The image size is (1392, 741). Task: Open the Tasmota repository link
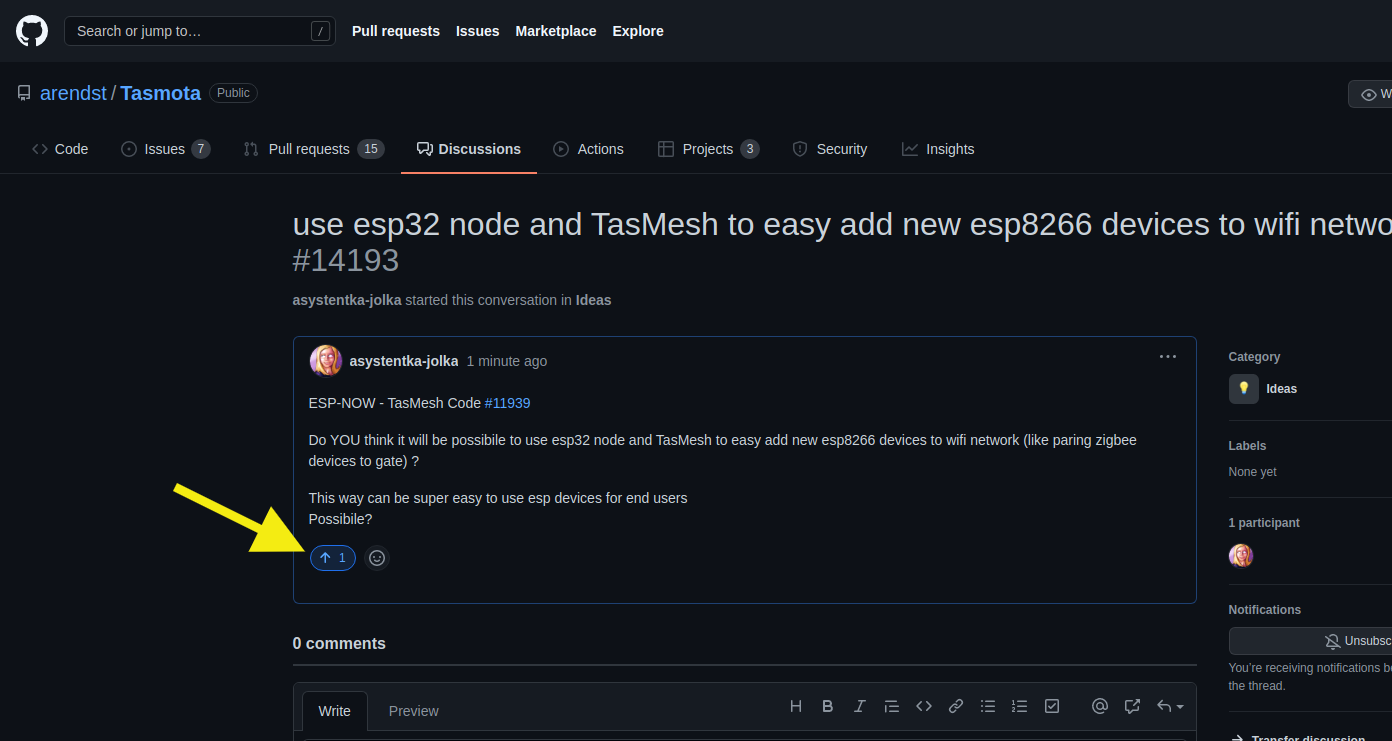[x=161, y=93]
